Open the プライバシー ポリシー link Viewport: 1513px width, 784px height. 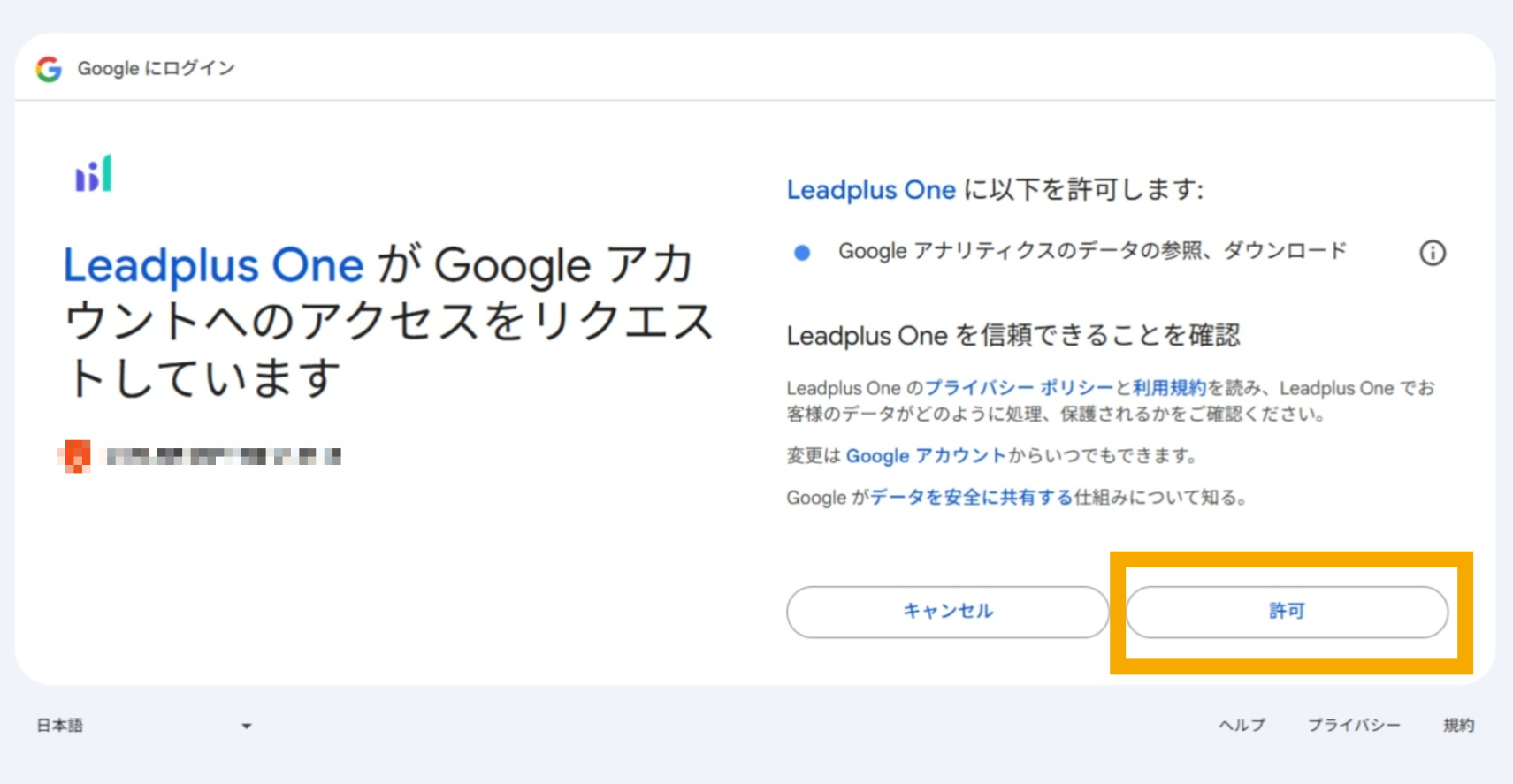[1018, 388]
